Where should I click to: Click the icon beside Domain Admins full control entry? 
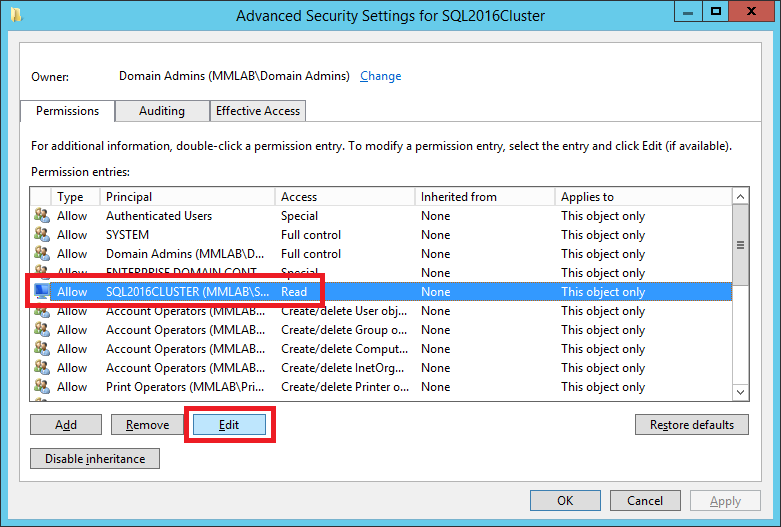(x=41, y=254)
